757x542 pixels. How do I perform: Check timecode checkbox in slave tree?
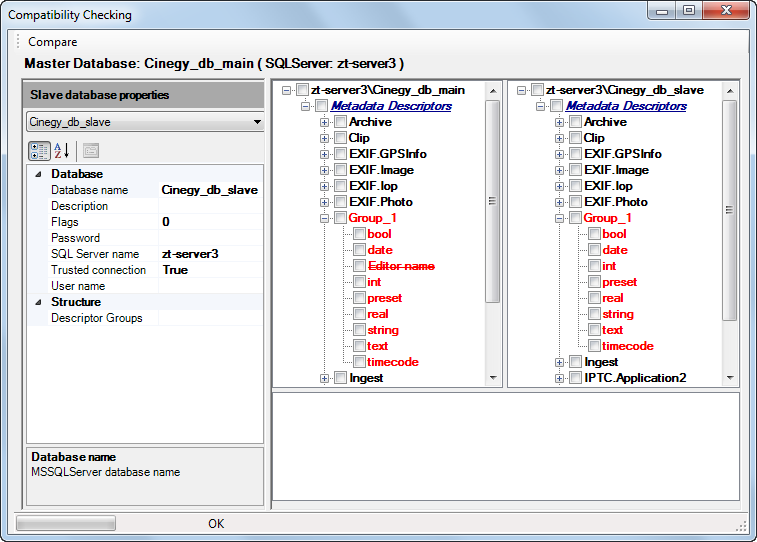tap(594, 346)
